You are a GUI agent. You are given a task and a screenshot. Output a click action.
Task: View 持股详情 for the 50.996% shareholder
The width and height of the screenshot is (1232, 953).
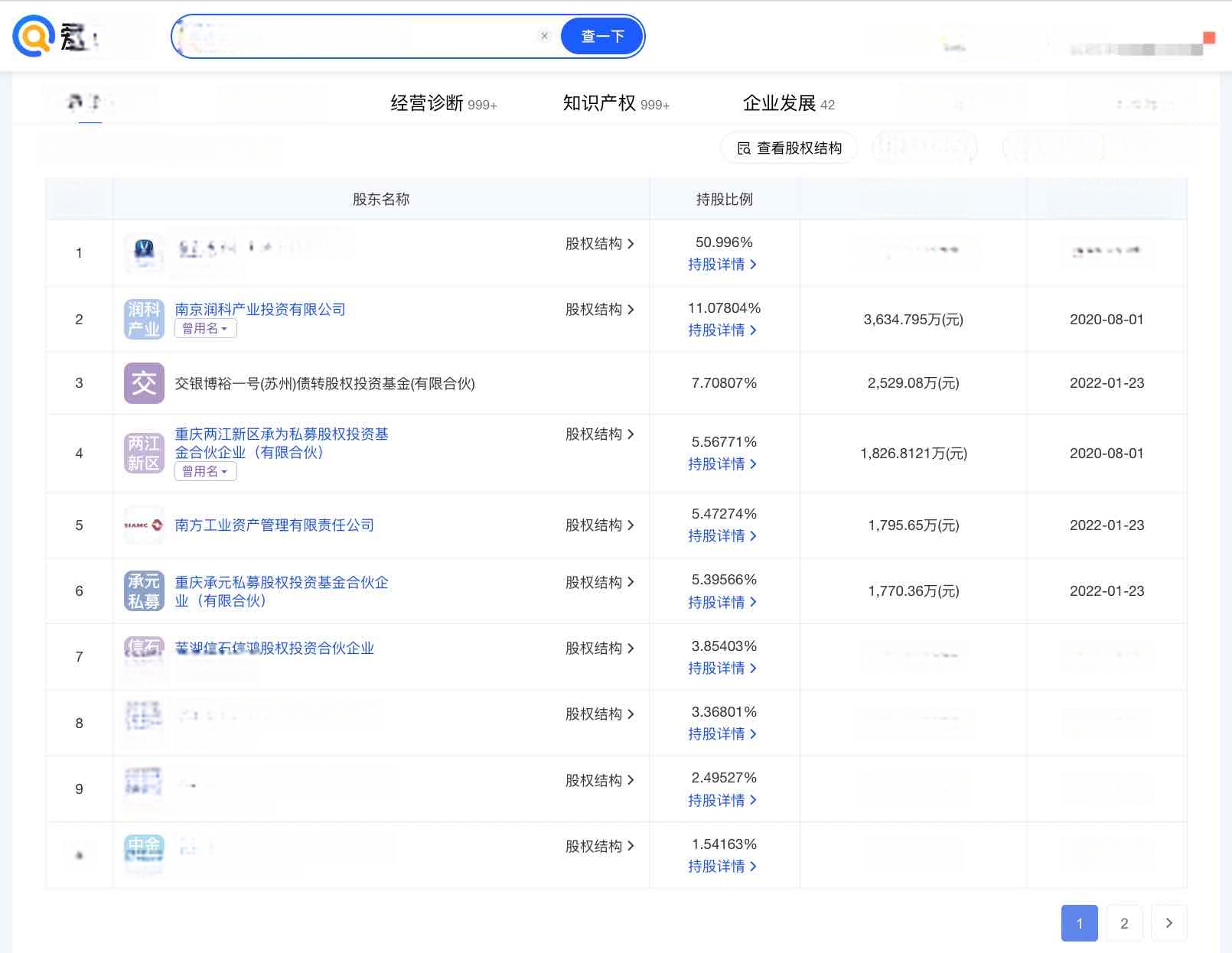coord(722,264)
